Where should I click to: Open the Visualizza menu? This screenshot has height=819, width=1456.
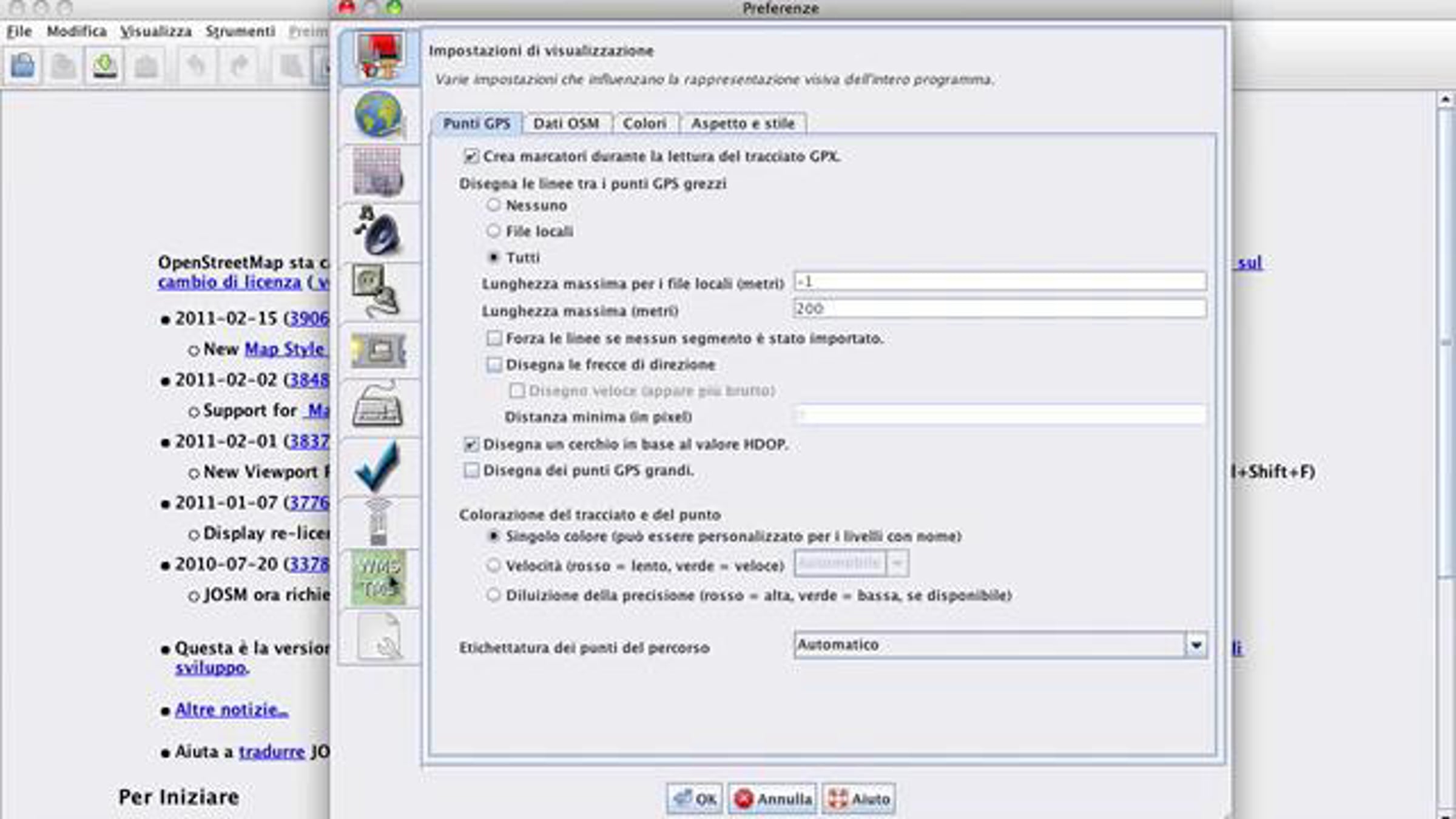point(156,32)
